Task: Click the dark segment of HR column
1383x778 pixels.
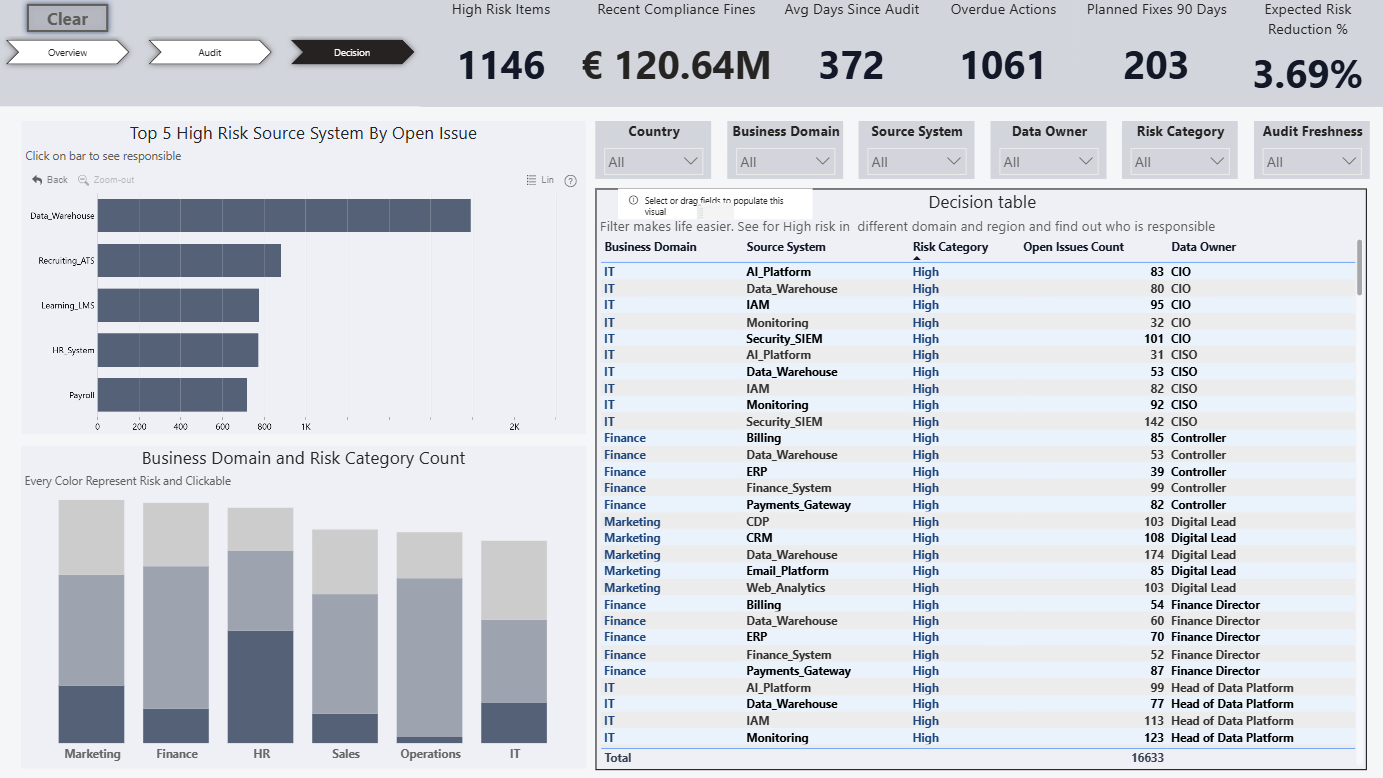Action: pos(260,686)
